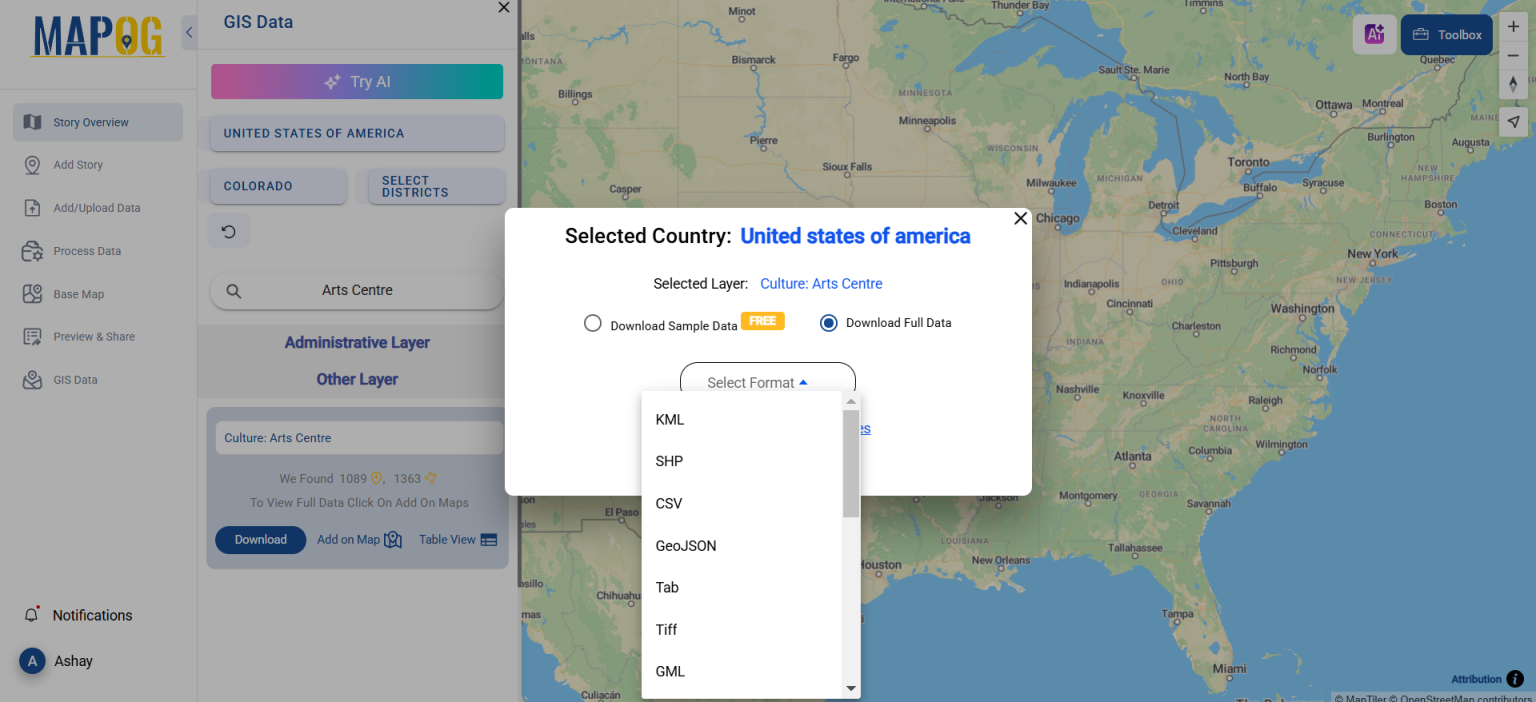Choose CSV format

(742, 504)
